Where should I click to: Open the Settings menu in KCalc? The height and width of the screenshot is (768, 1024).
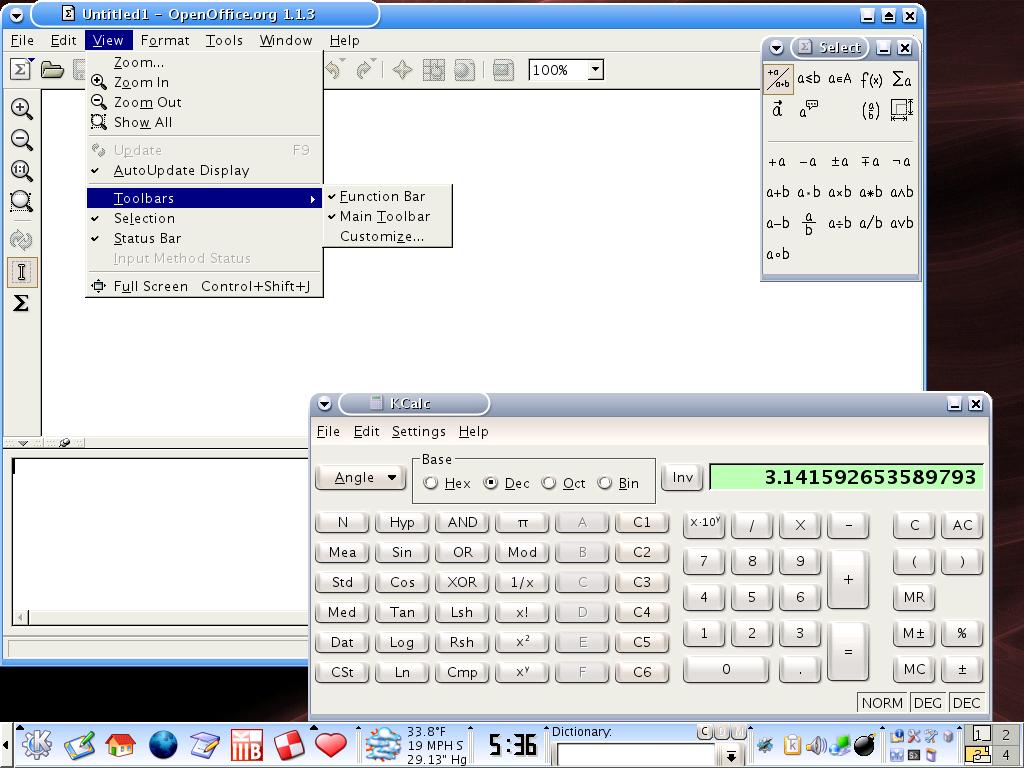click(418, 431)
